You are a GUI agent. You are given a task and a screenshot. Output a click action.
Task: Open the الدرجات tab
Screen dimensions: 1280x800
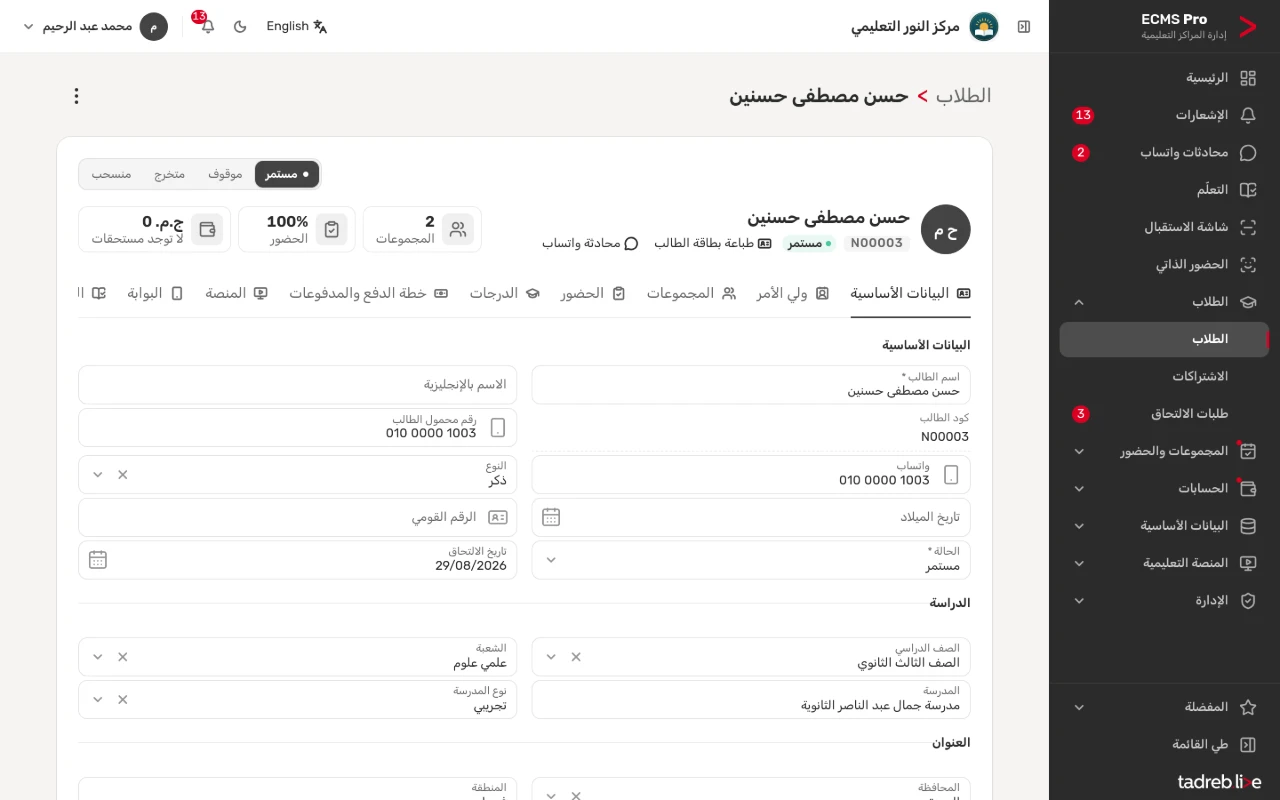[505, 293]
